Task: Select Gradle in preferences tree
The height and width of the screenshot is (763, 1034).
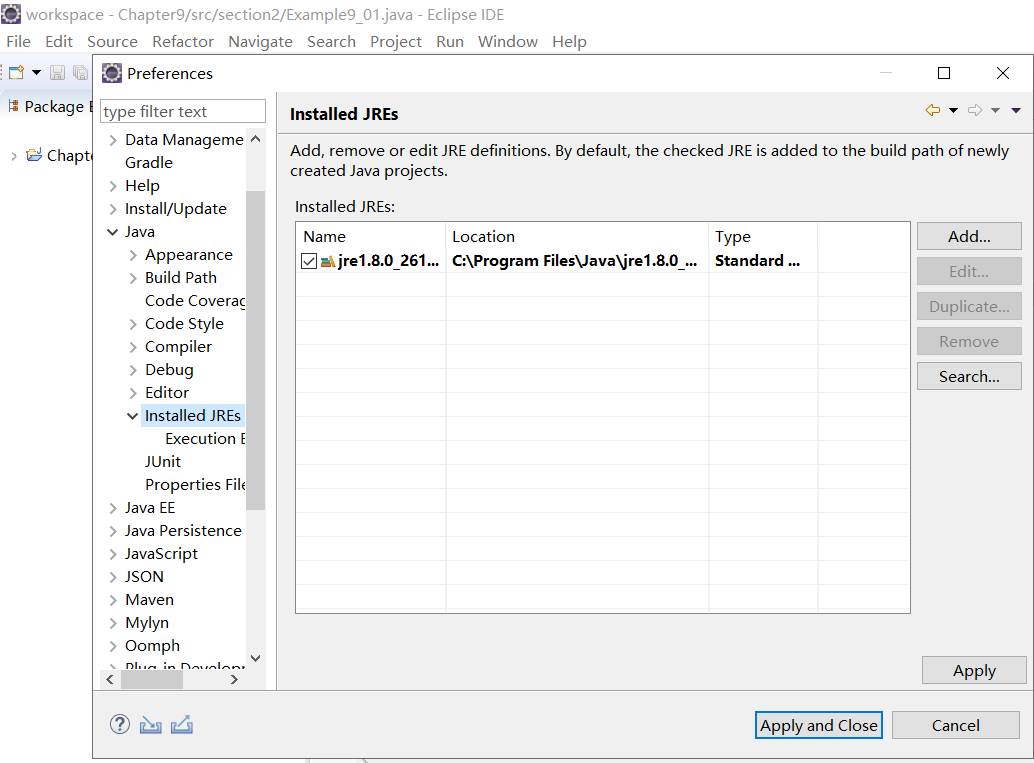Action: coord(149,163)
